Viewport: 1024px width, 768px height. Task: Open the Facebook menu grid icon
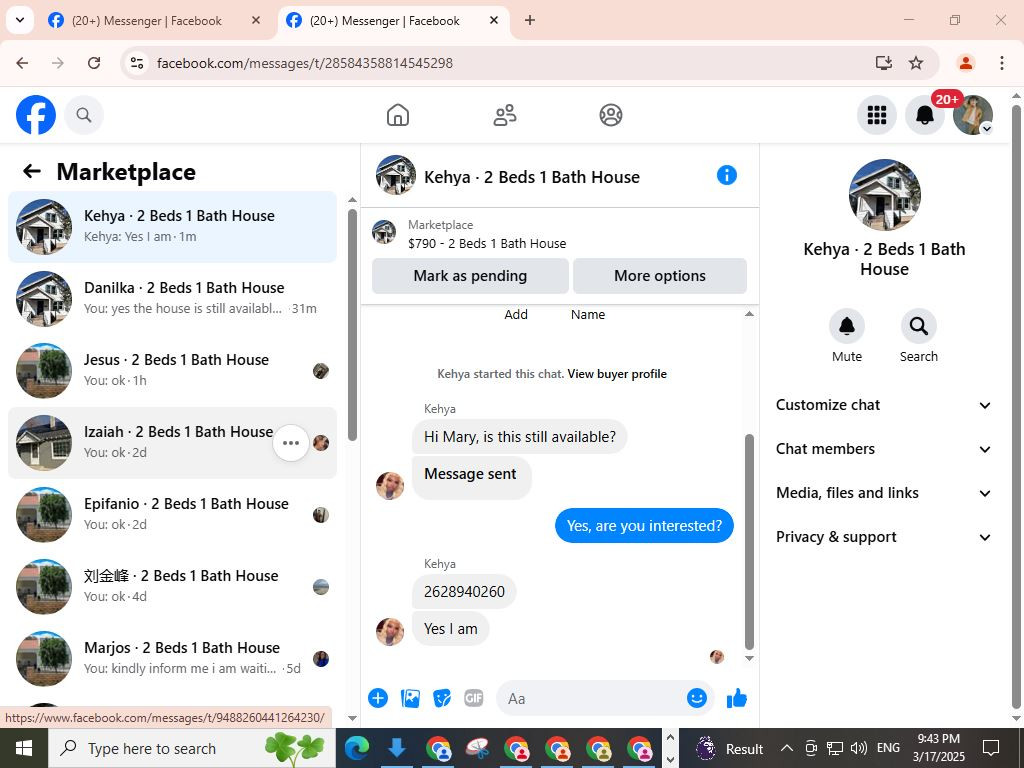click(x=876, y=116)
